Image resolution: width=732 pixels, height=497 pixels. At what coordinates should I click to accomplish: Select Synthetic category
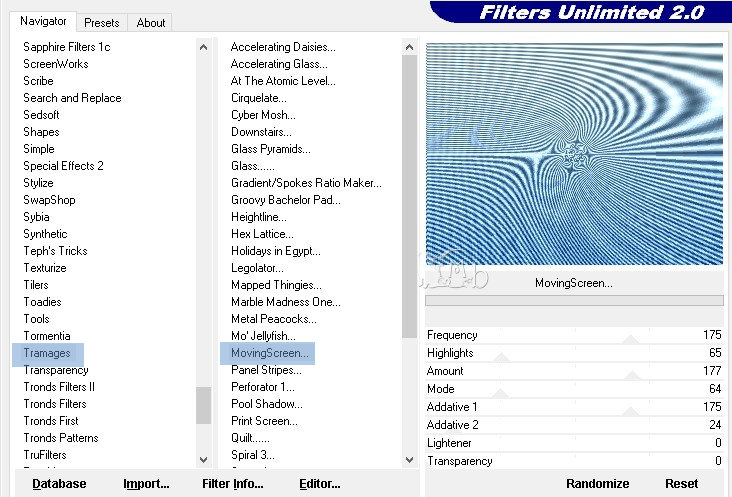pyautogui.click(x=45, y=234)
